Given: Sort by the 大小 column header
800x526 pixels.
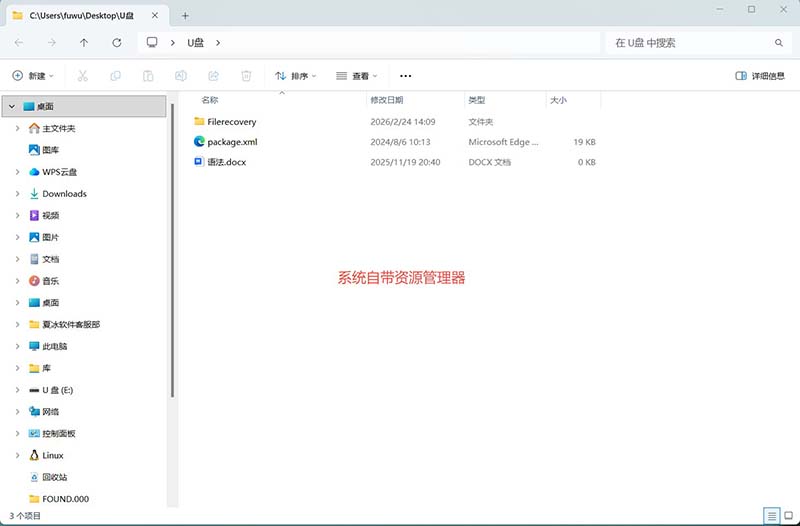Looking at the screenshot, I should coord(558,100).
